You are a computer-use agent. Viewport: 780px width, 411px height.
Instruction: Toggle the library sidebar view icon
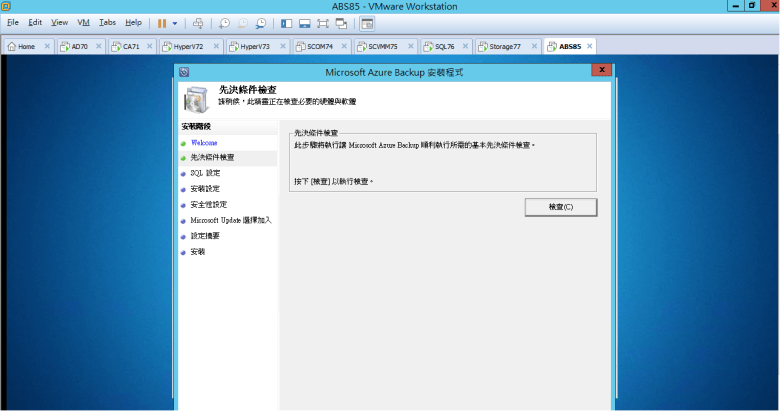click(x=286, y=22)
